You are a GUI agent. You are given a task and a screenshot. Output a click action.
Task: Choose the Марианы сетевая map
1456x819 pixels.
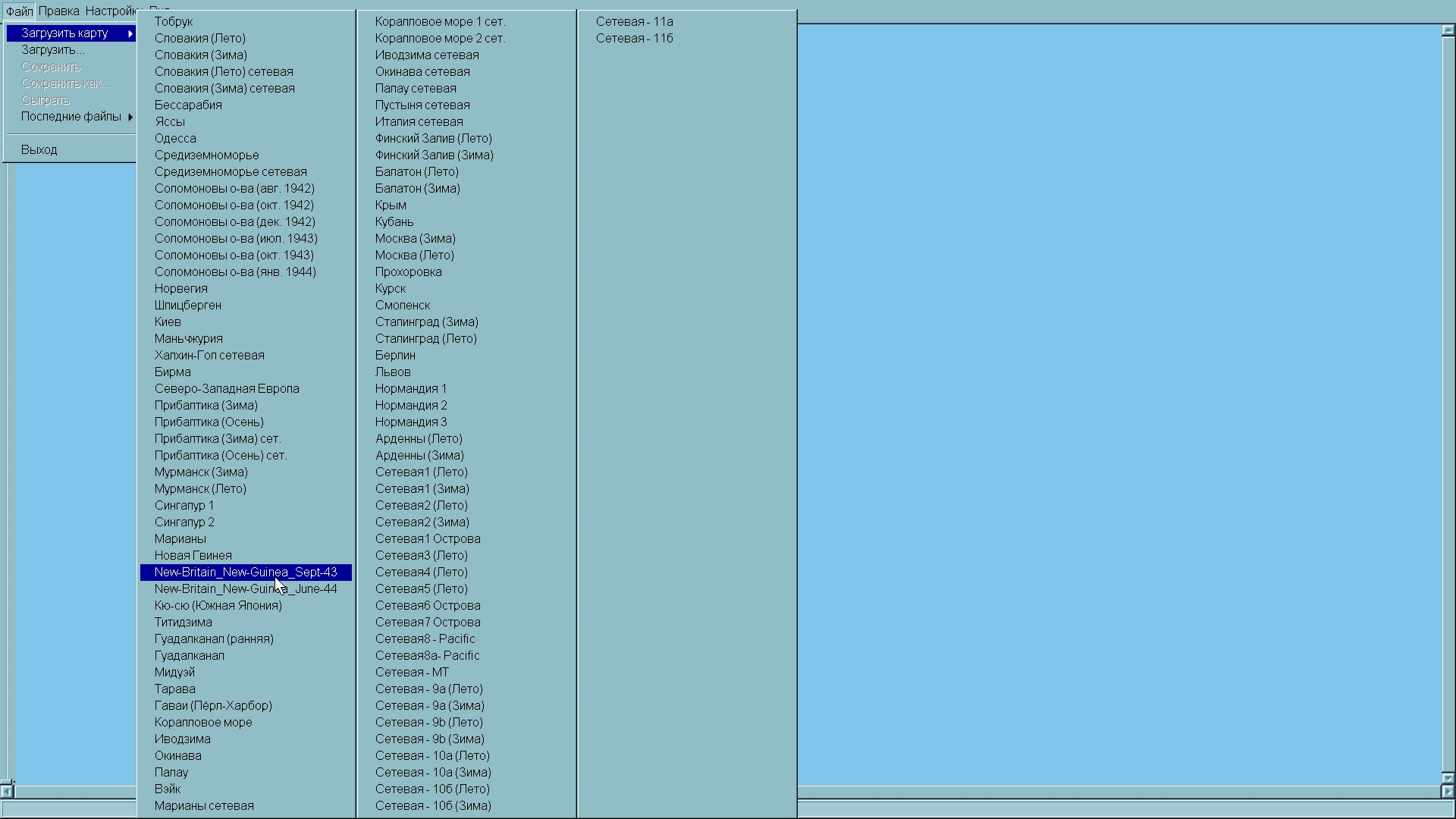coord(204,806)
